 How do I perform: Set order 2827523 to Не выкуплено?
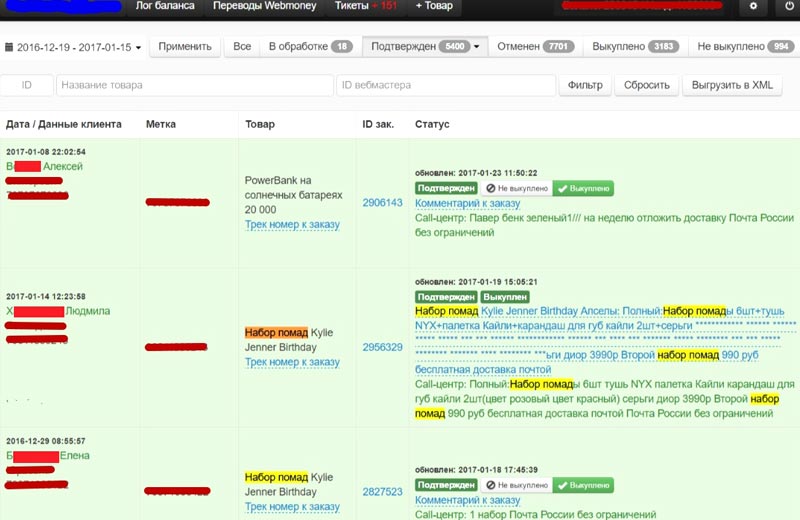(x=517, y=485)
